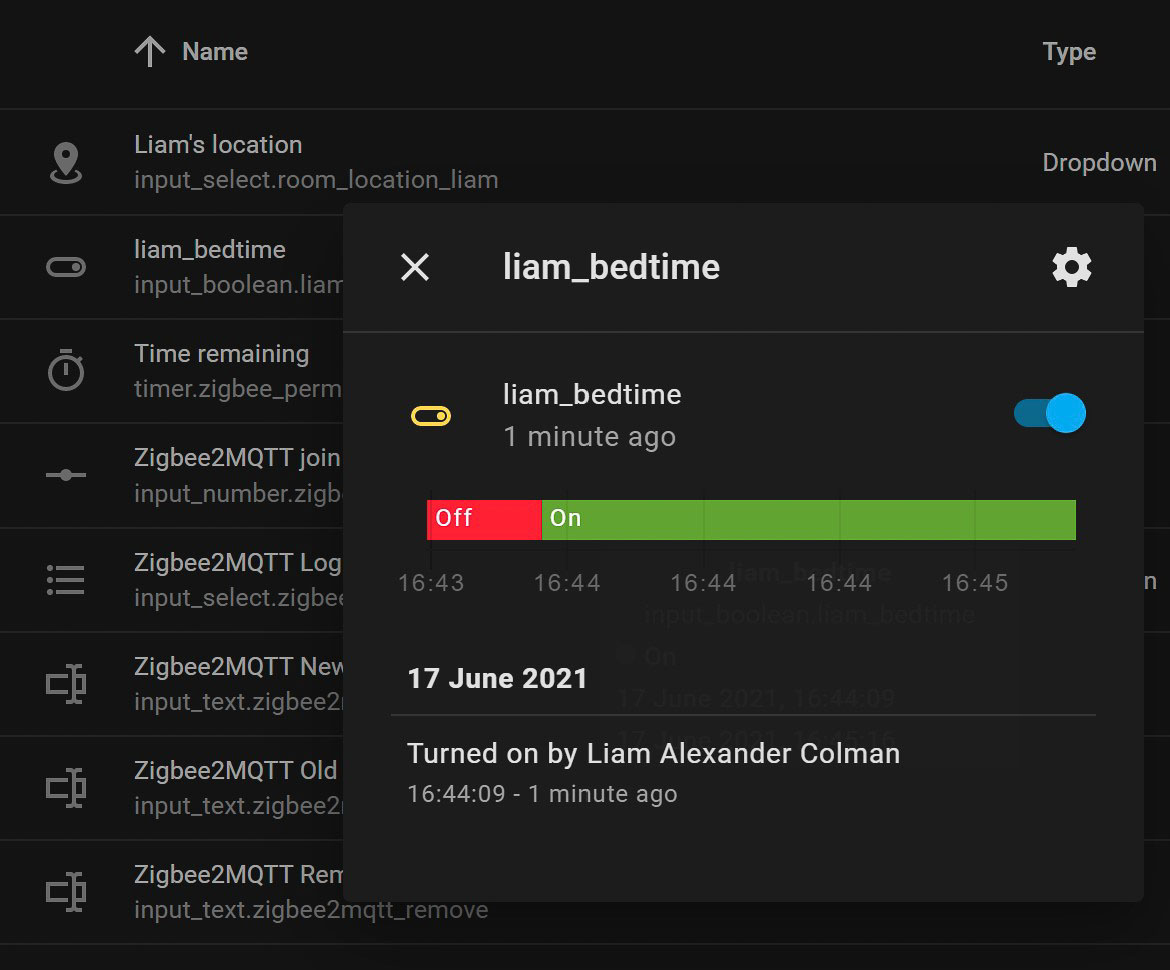The width and height of the screenshot is (1170, 970).
Task: Click the Type column header
Action: pos(1068,50)
